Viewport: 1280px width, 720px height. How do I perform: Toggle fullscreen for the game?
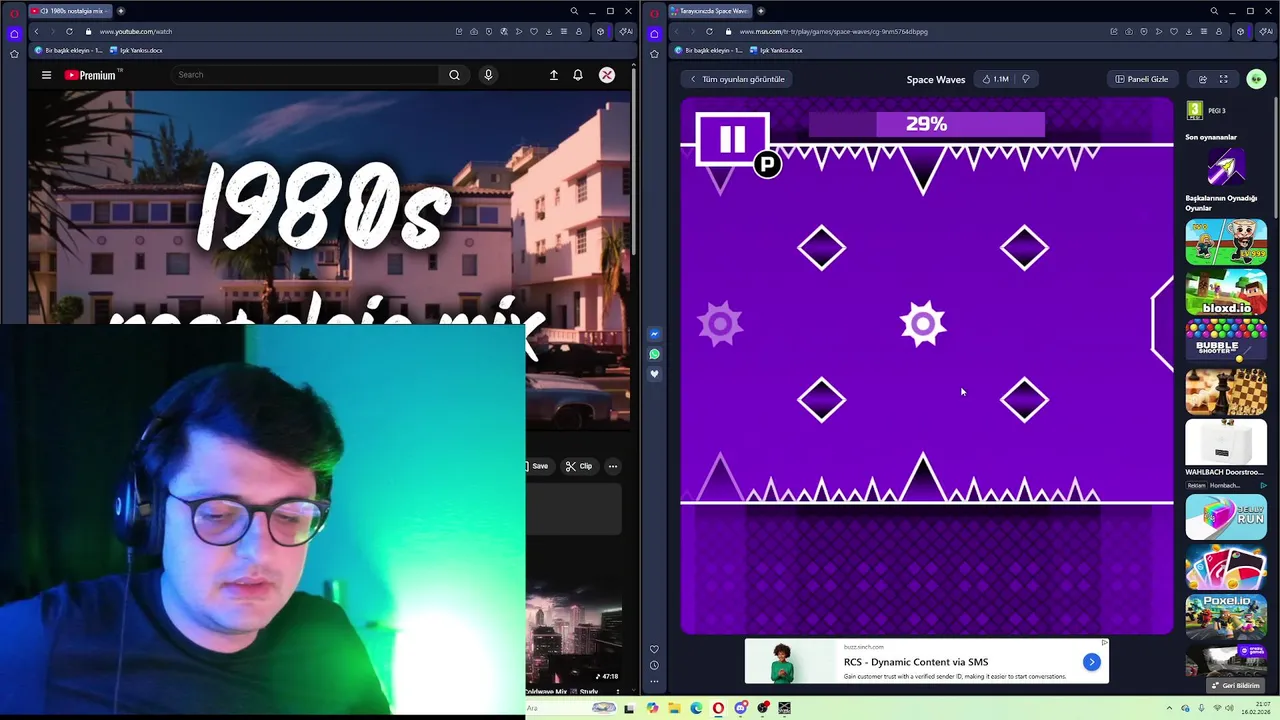(x=1223, y=79)
